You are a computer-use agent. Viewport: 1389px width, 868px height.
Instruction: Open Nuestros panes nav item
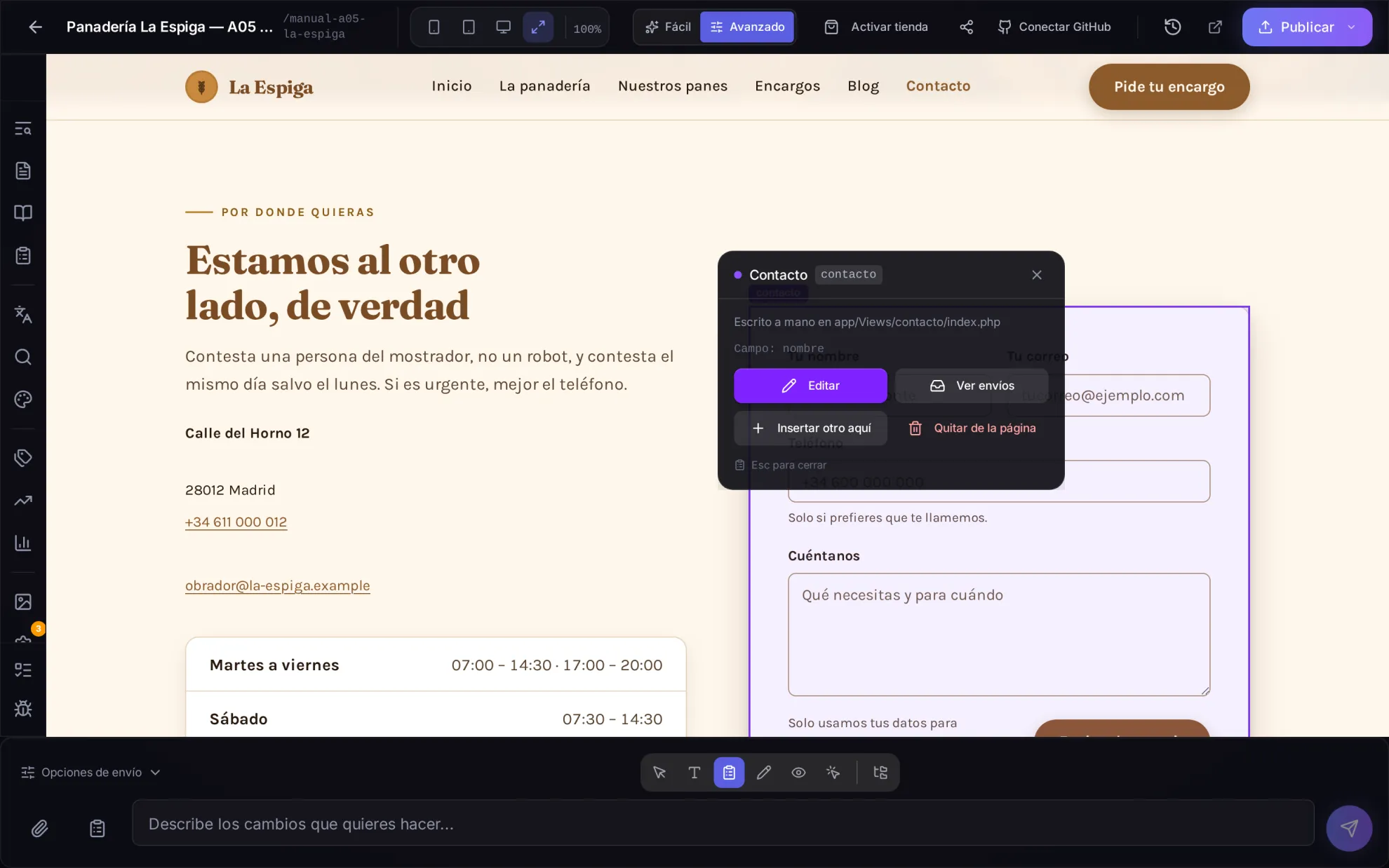coord(672,86)
